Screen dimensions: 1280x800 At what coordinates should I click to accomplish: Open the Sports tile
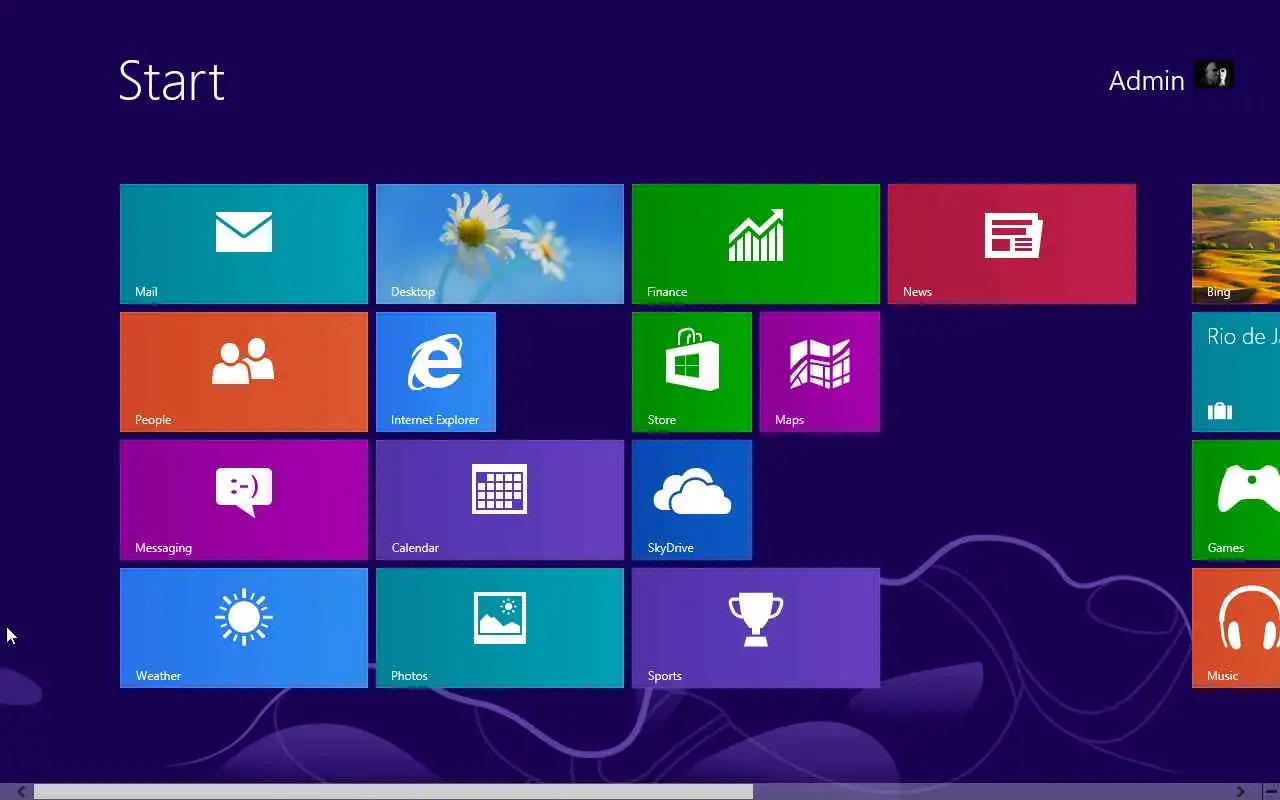pyautogui.click(x=756, y=628)
